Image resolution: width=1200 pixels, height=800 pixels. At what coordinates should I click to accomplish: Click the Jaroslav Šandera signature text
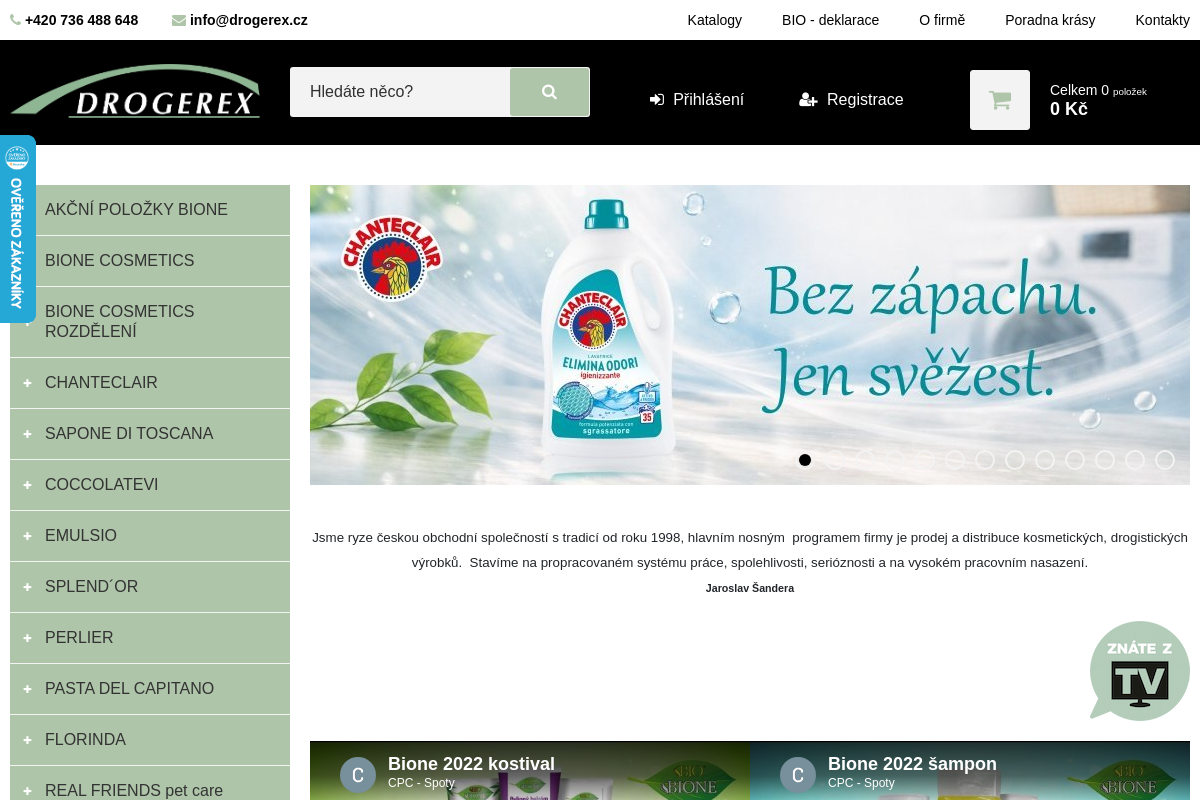tap(750, 588)
